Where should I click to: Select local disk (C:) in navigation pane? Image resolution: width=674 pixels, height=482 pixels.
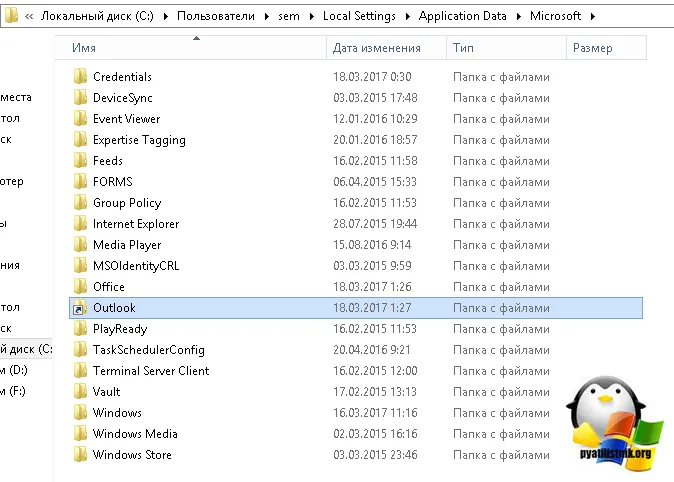click(26, 349)
